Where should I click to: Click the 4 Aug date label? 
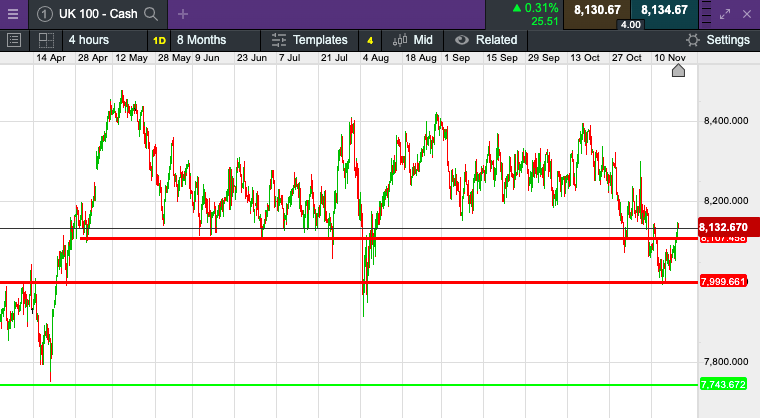coord(376,58)
